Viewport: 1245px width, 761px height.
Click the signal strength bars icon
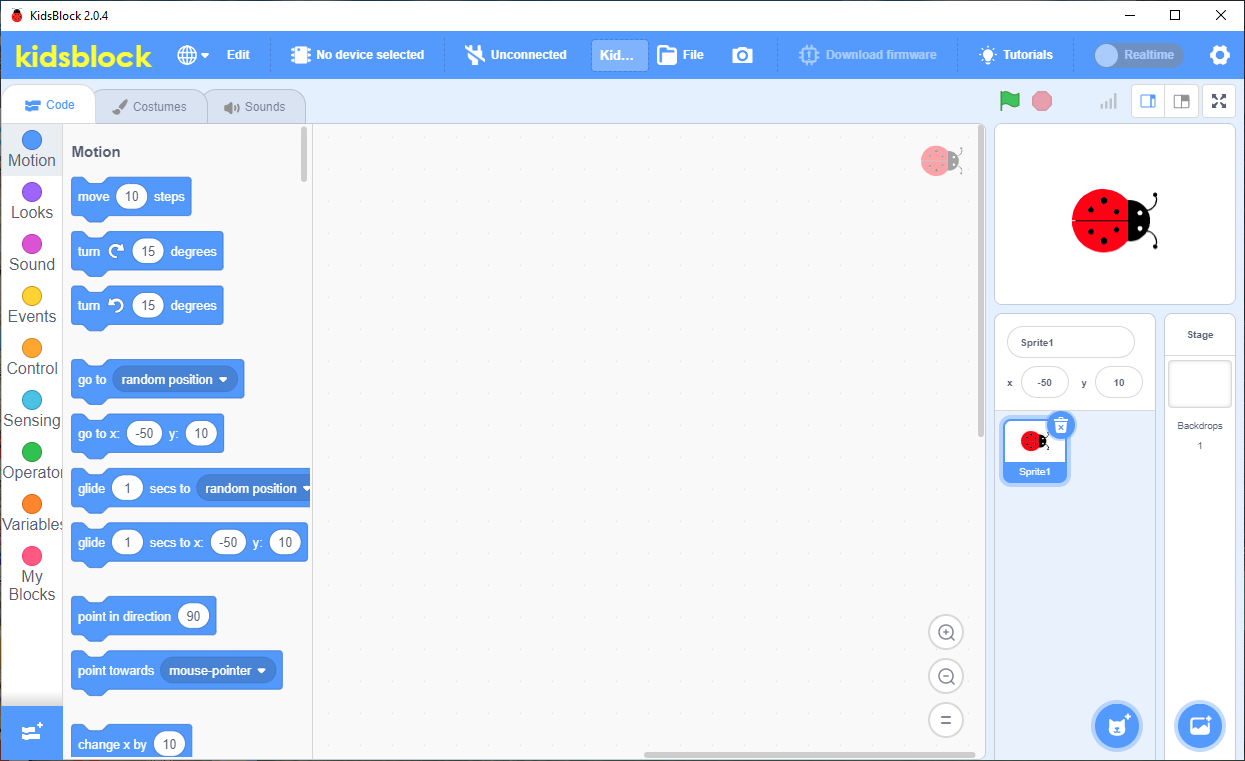1108,101
